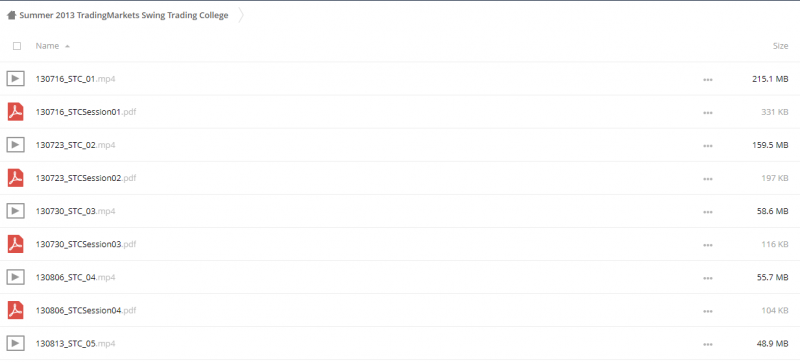The image size is (800, 362).
Task: Click the breadcrumb chevron separator
Action: [241, 15]
